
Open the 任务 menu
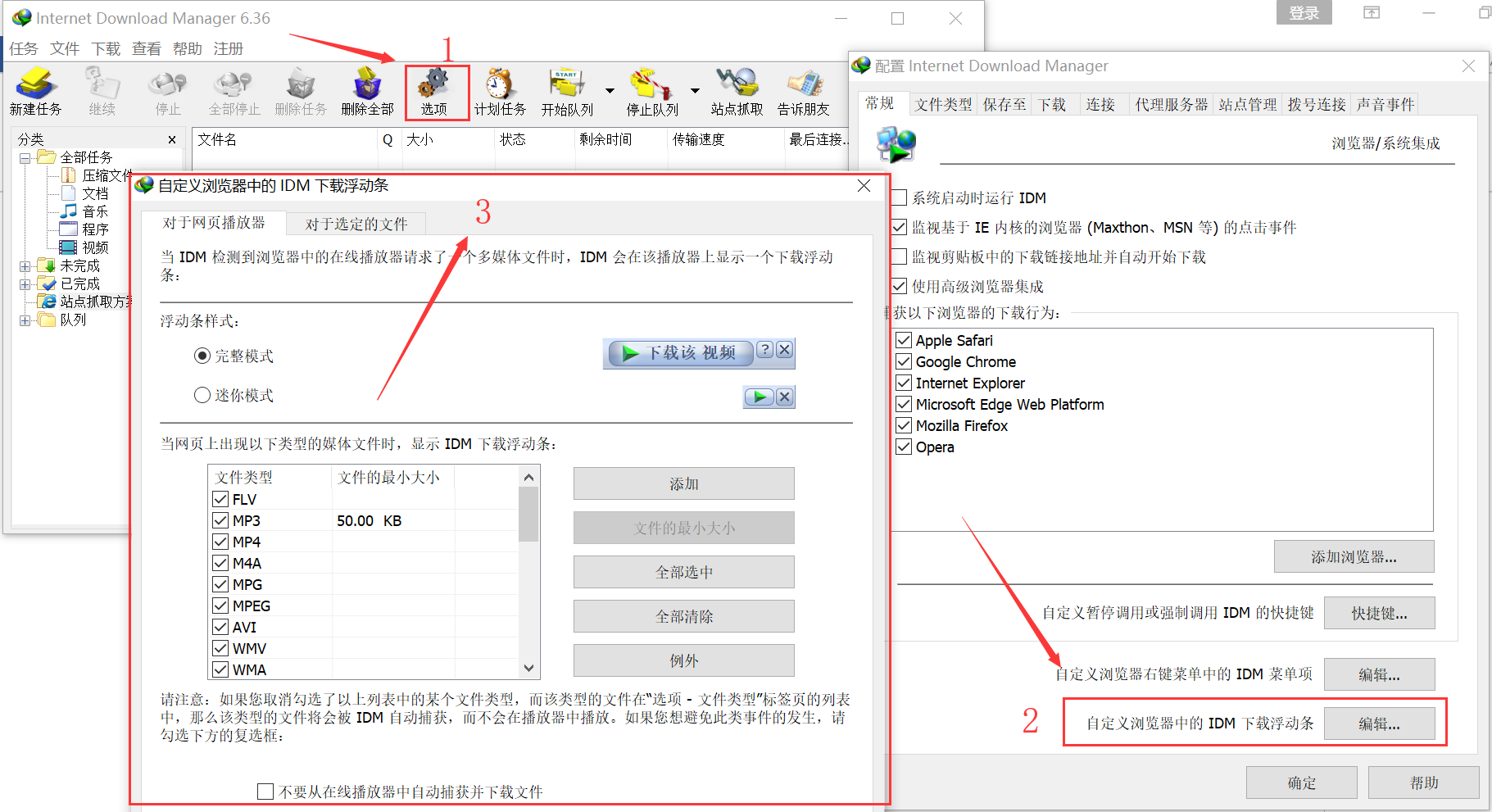point(24,49)
